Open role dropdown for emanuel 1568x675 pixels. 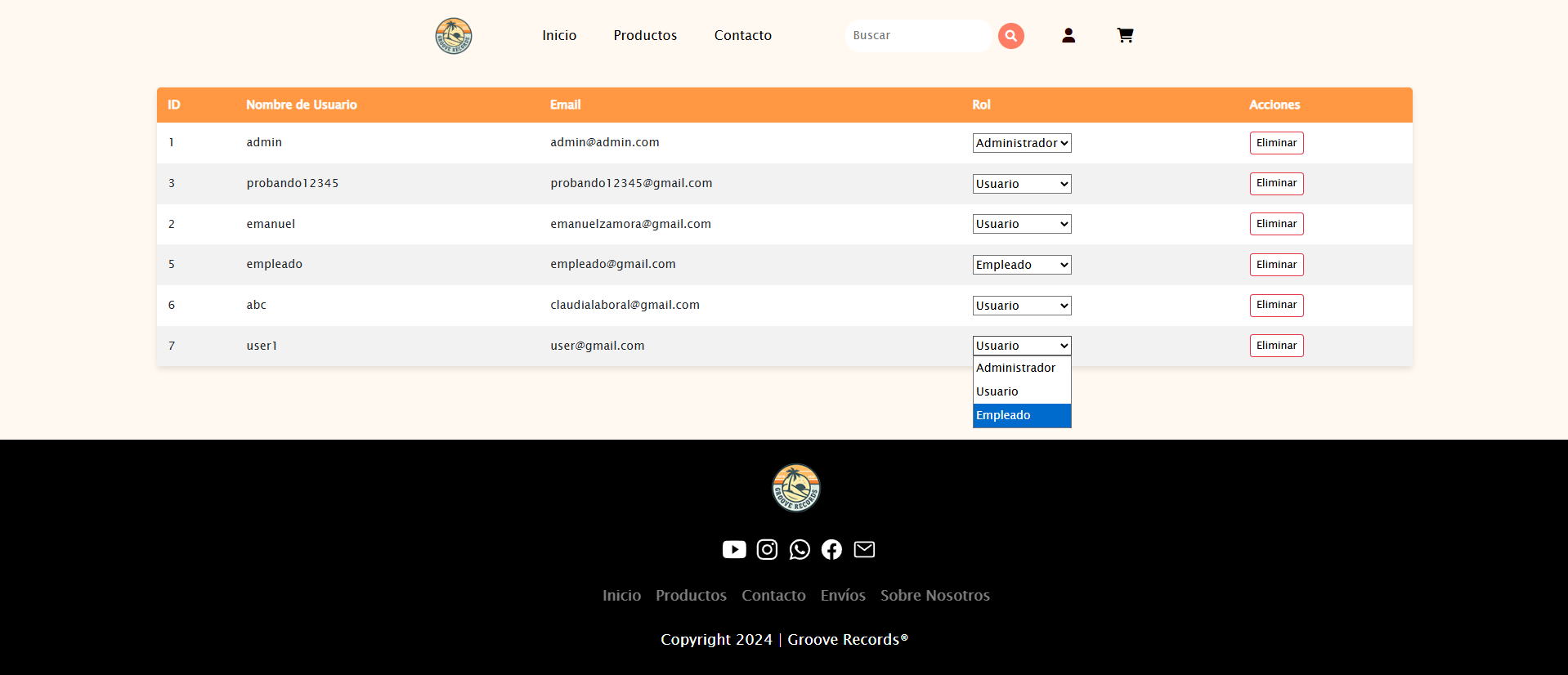pos(1022,224)
